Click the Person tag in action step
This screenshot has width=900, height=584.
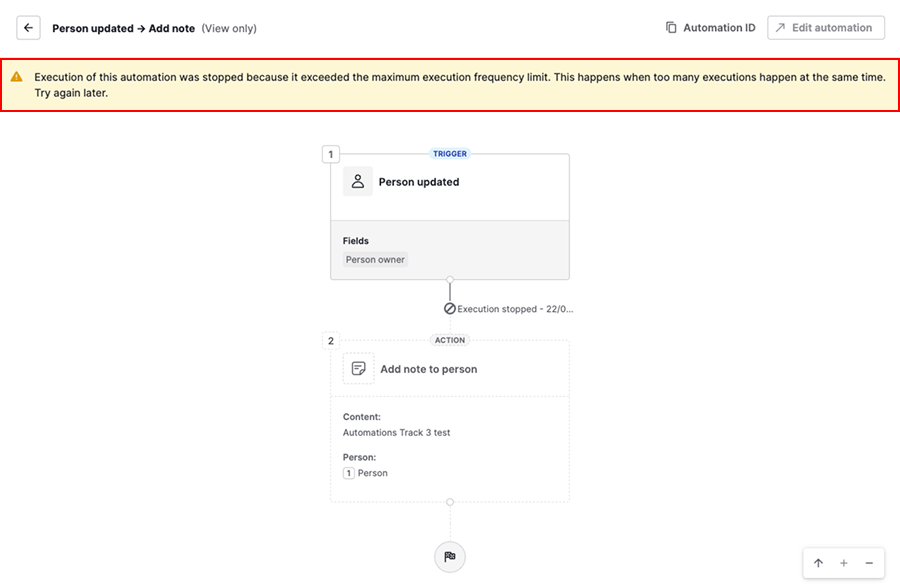pos(366,473)
